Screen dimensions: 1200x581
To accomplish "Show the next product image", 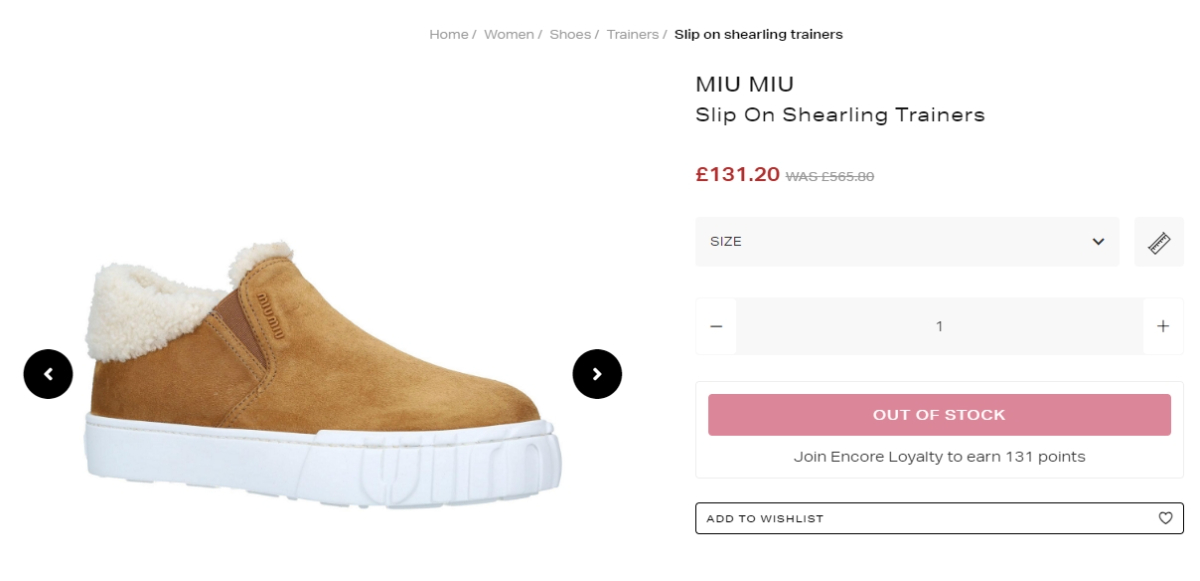I will tap(597, 374).
